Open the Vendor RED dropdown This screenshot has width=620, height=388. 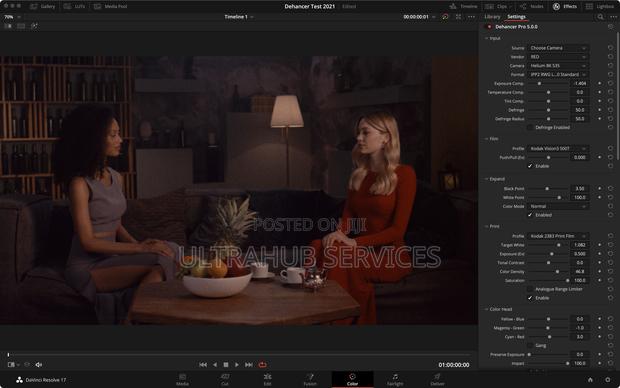(x=558, y=57)
